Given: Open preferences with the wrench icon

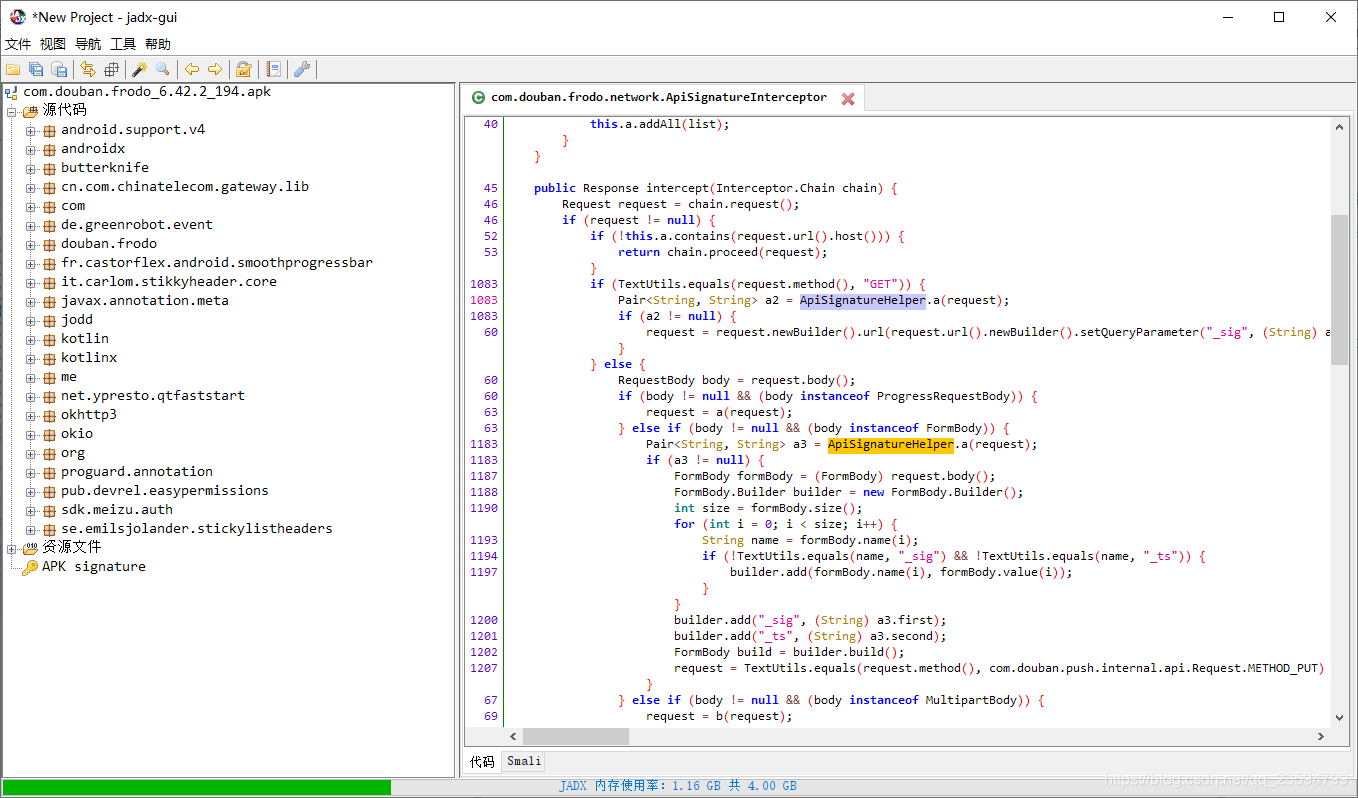Looking at the screenshot, I should tap(302, 69).
